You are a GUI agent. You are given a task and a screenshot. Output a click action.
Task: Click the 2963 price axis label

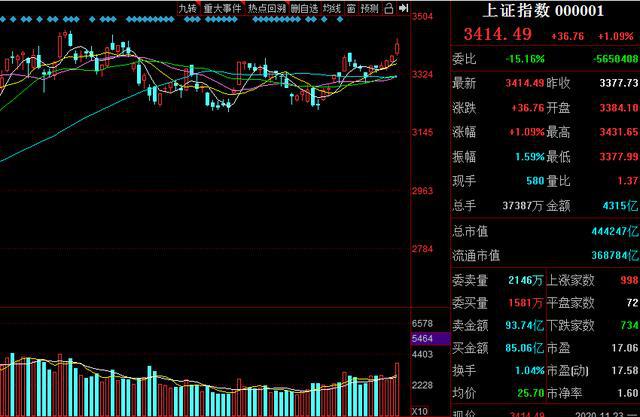point(422,191)
